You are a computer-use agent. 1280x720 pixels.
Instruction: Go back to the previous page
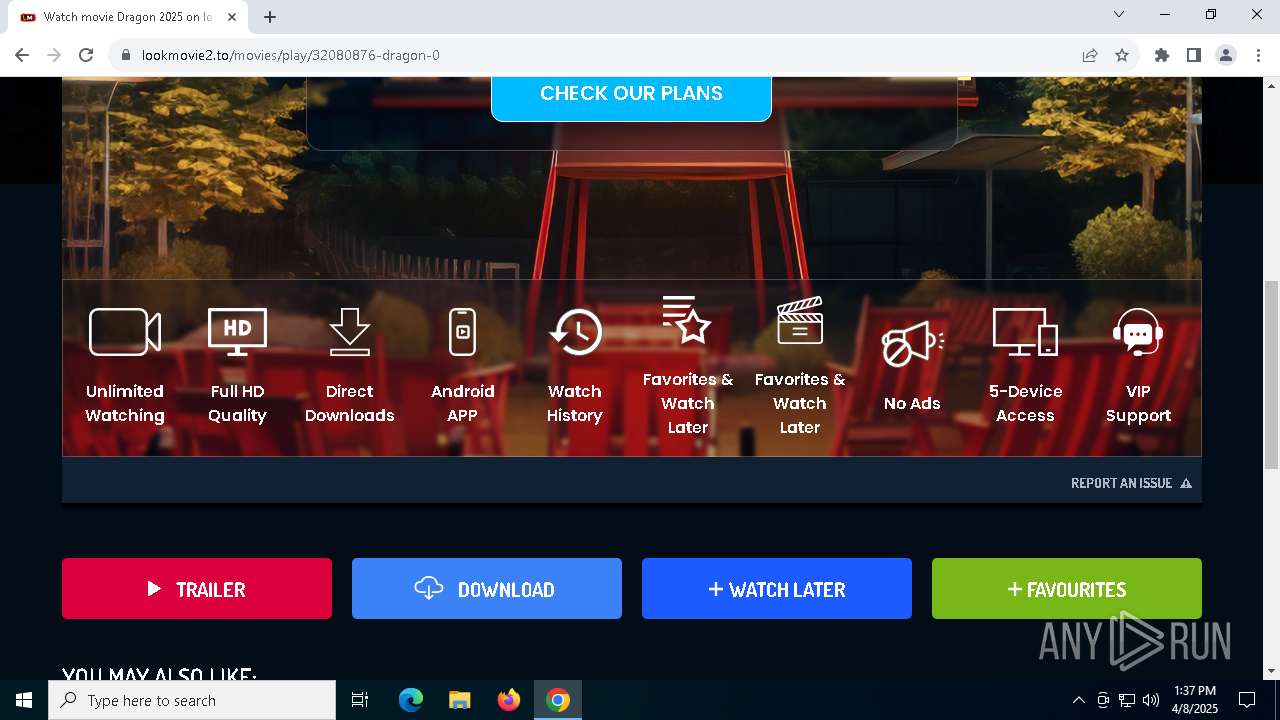point(22,55)
